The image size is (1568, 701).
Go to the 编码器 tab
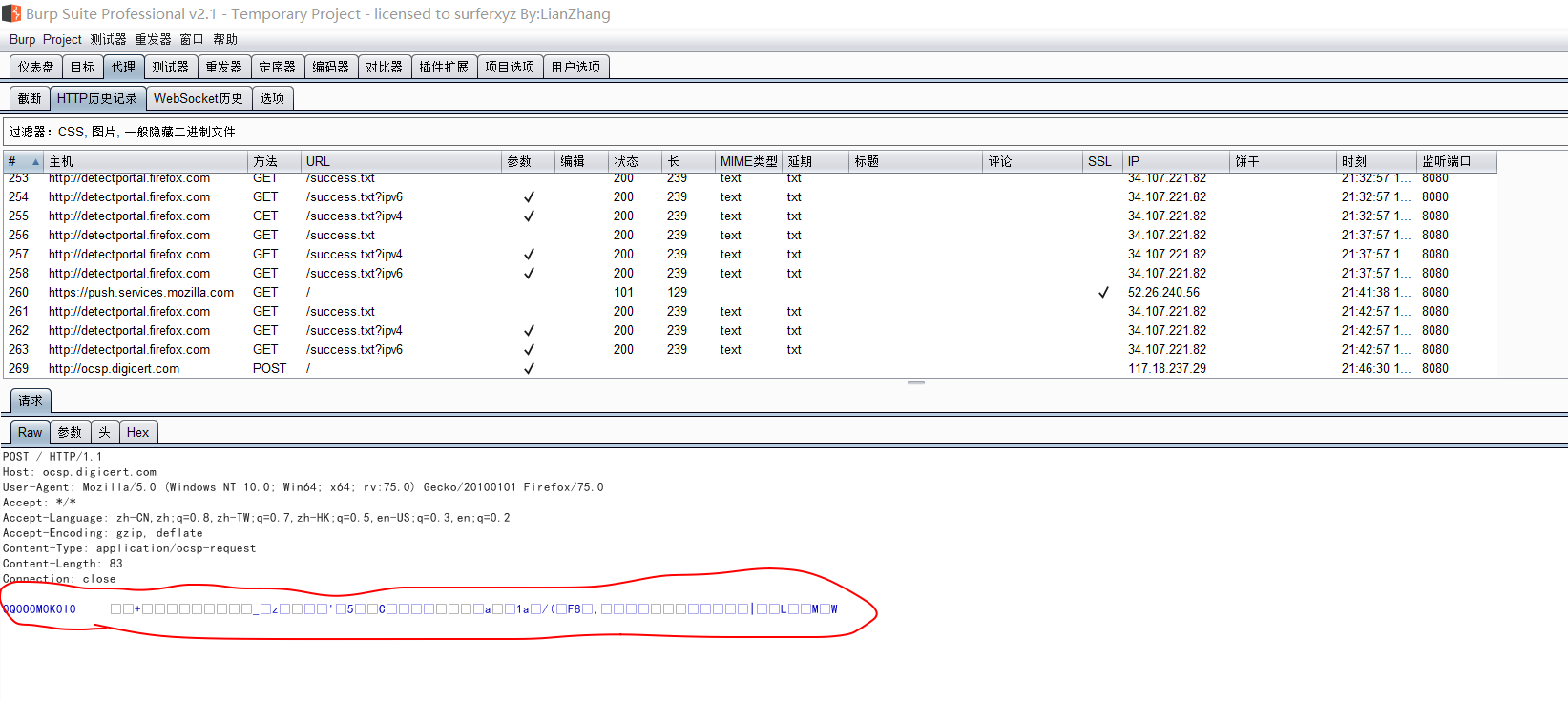(331, 67)
